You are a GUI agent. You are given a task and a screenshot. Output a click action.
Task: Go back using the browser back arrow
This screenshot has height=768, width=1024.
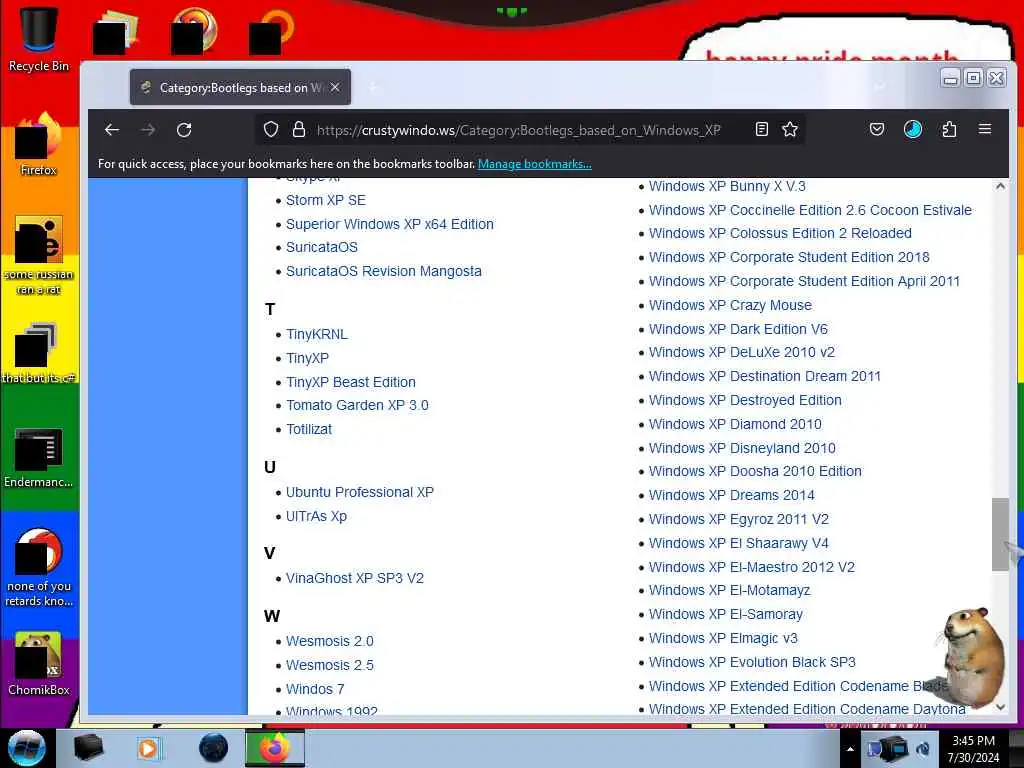(x=112, y=130)
